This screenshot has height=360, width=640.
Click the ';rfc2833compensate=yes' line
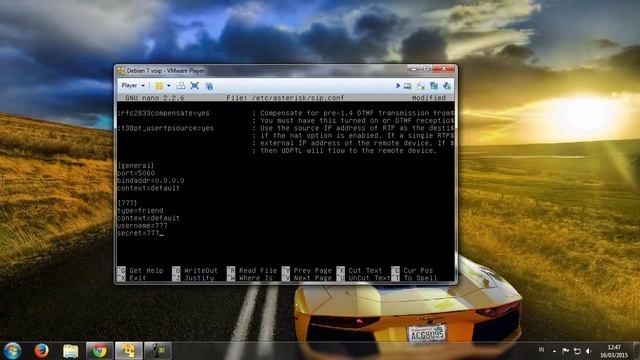click(x=163, y=113)
